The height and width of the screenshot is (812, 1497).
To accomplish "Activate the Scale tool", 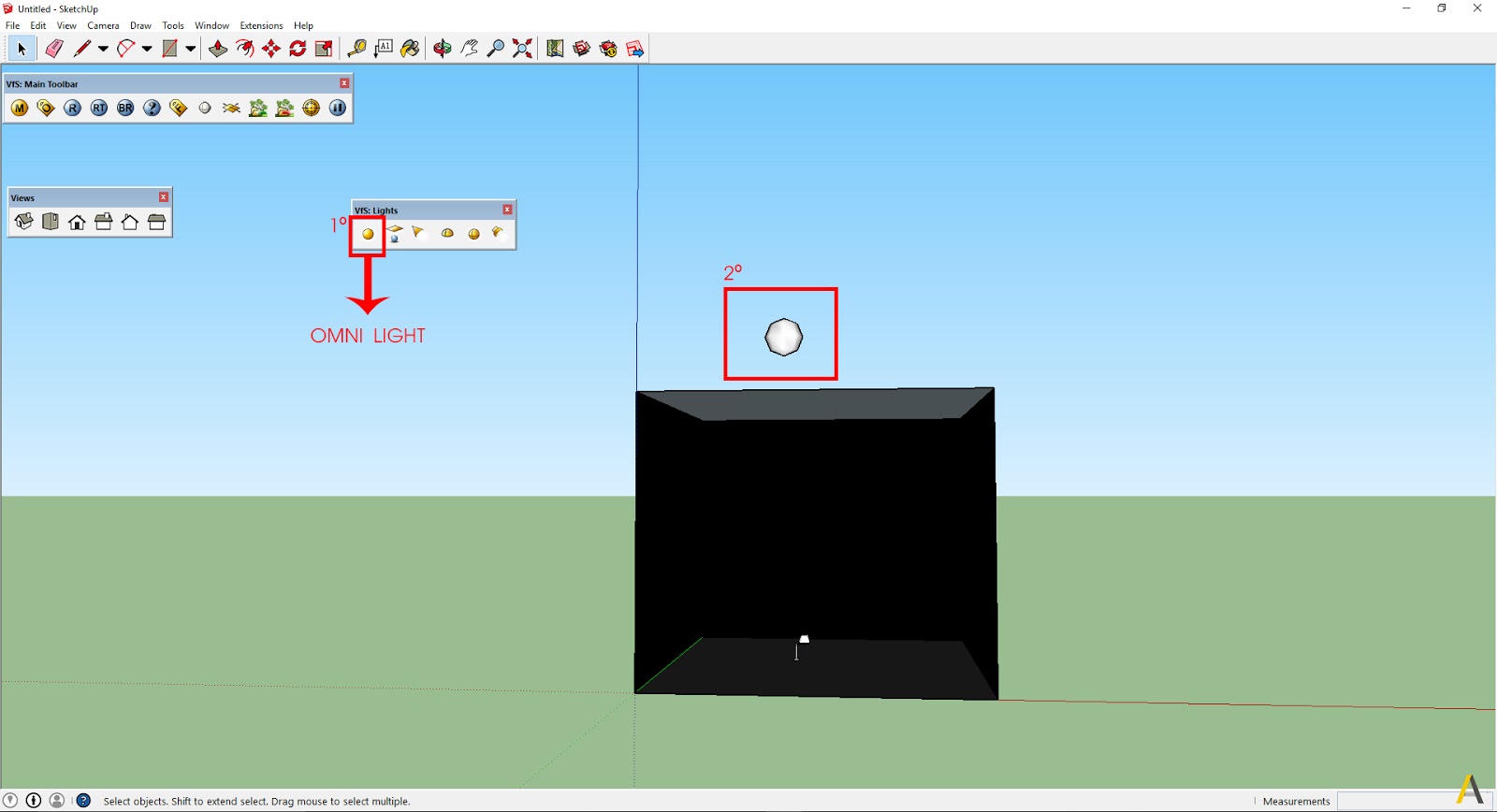I will 324,49.
